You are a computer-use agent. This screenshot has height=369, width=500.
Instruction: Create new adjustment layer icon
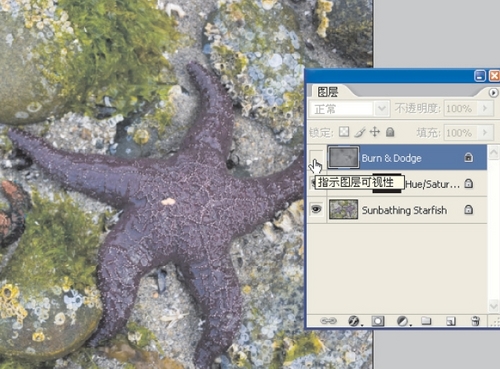click(x=403, y=321)
